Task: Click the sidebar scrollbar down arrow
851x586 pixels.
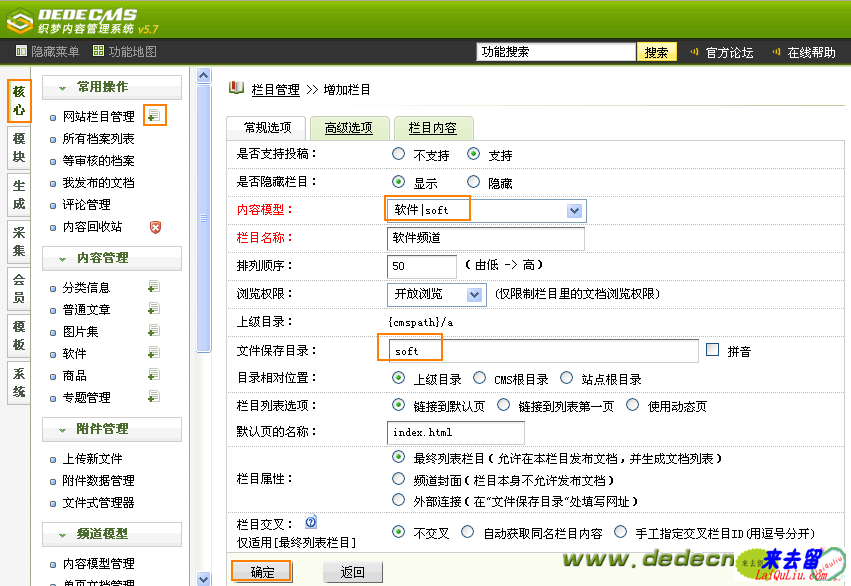Action: point(204,578)
